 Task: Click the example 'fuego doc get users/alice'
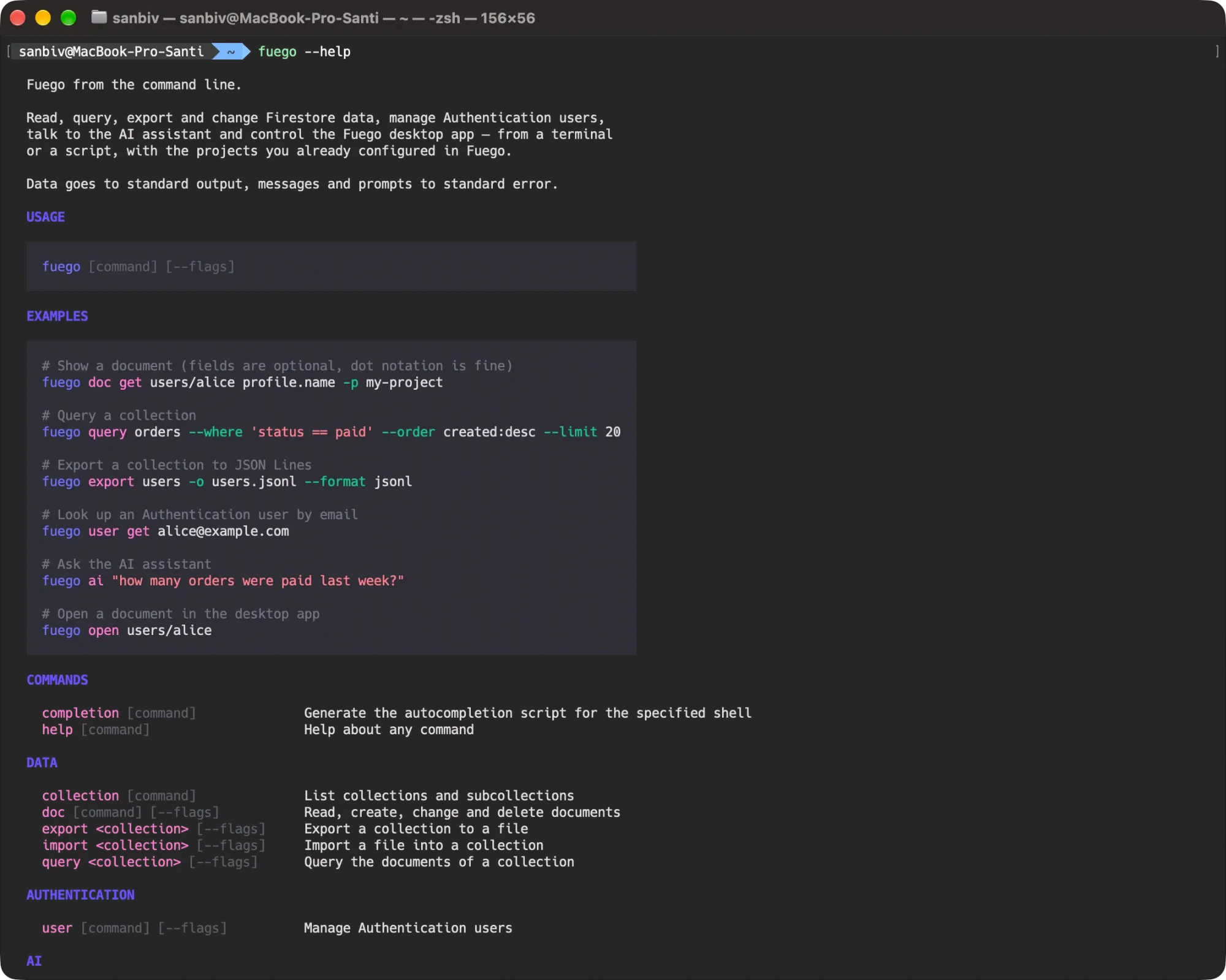242,382
